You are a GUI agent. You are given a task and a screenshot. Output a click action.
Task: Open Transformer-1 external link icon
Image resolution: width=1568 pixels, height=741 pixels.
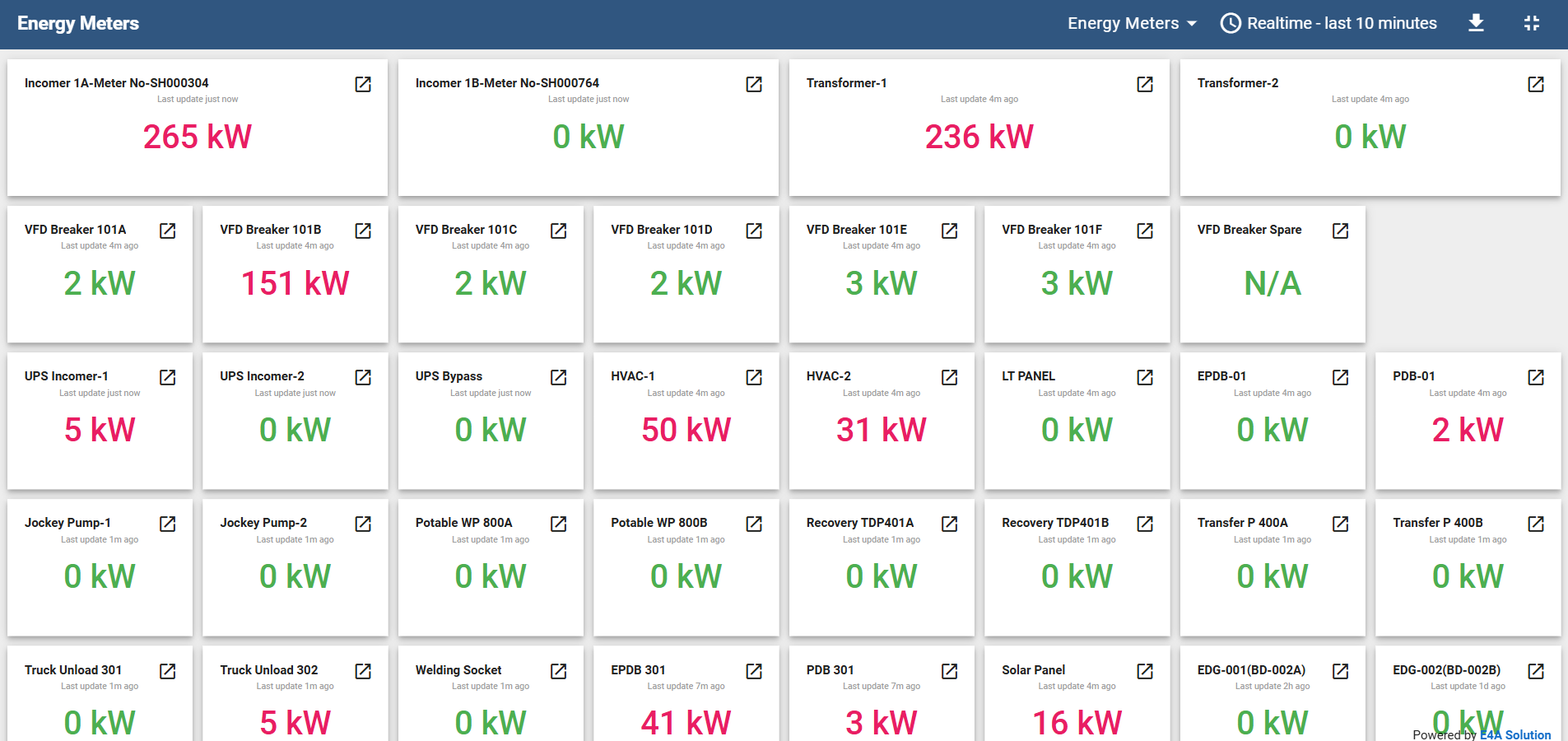pyautogui.click(x=1145, y=84)
